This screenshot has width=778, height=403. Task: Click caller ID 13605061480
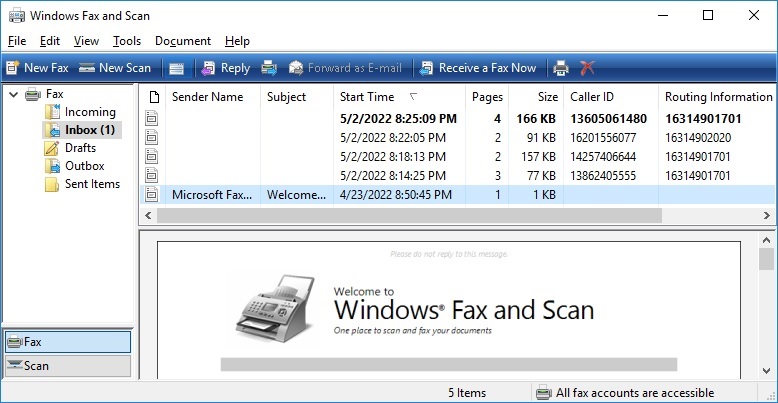(x=608, y=119)
